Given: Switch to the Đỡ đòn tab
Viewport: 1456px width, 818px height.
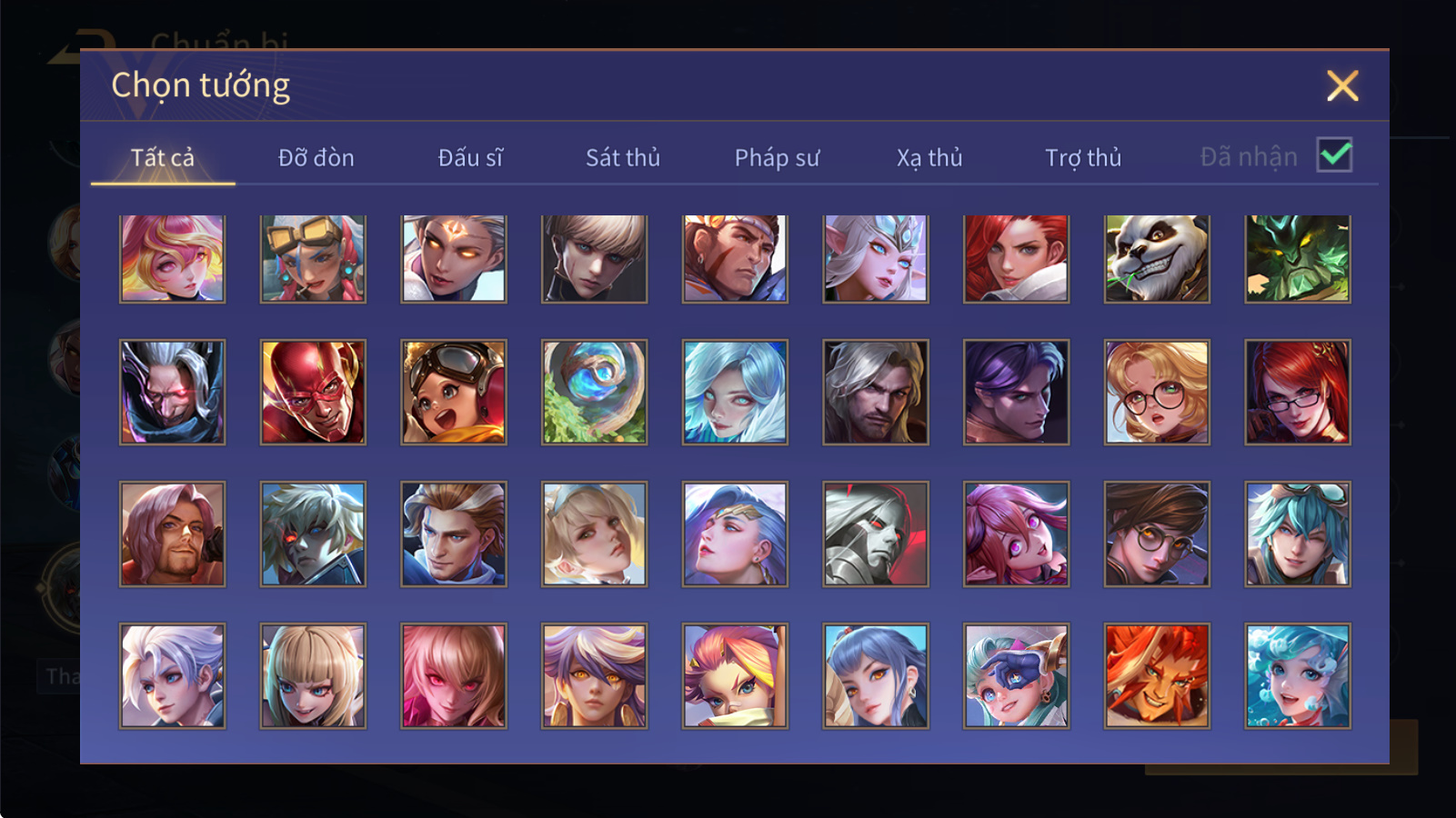Looking at the screenshot, I should (x=316, y=158).
